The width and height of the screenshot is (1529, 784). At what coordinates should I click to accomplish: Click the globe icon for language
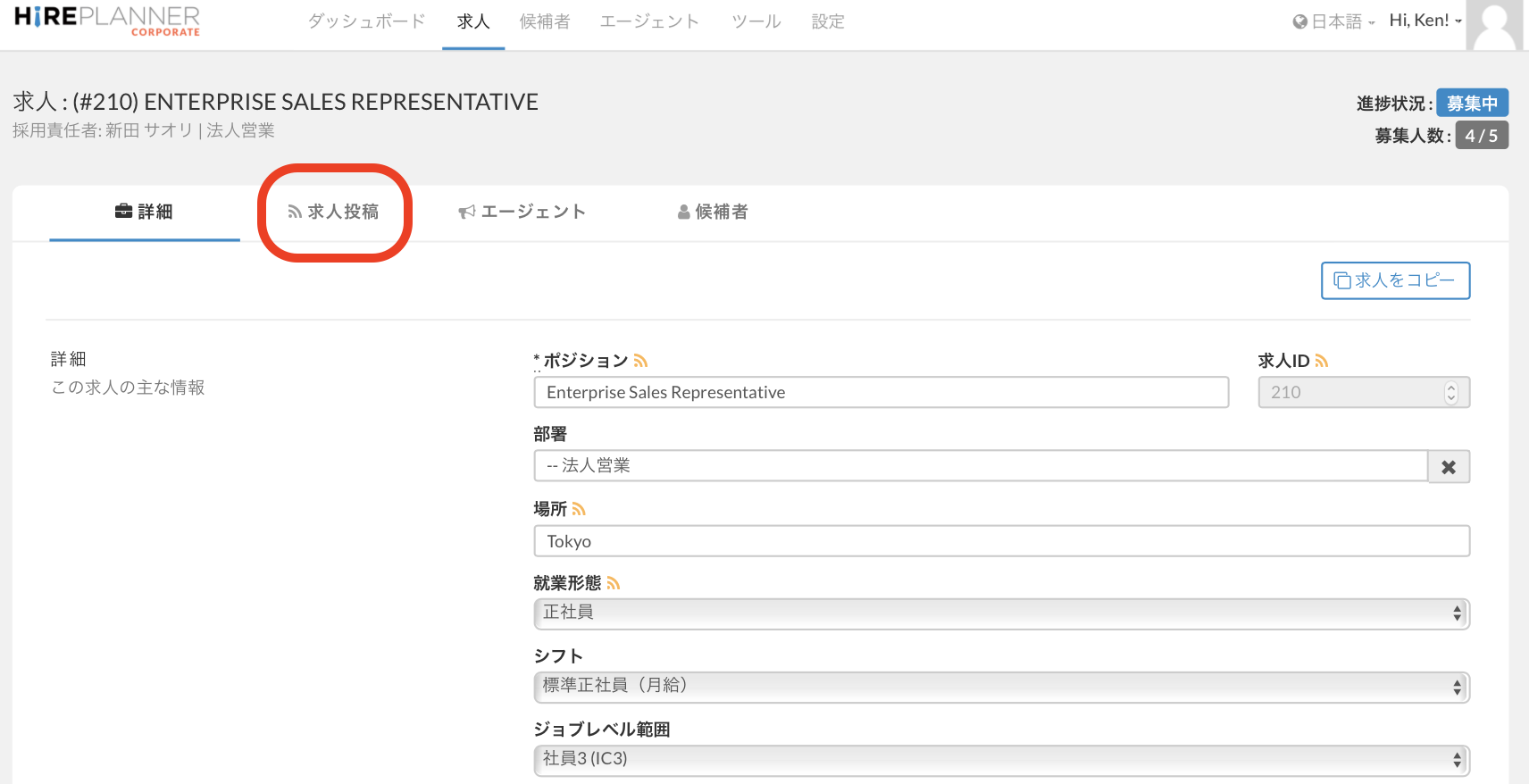tap(1299, 21)
